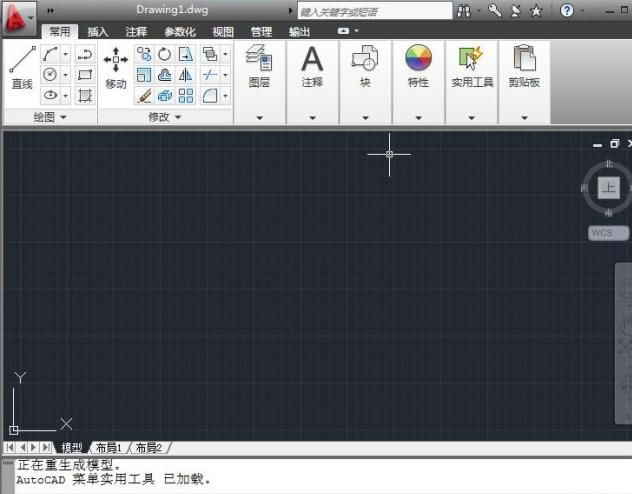
Task: Expand the 图层 panel arrow
Action: tap(260, 118)
